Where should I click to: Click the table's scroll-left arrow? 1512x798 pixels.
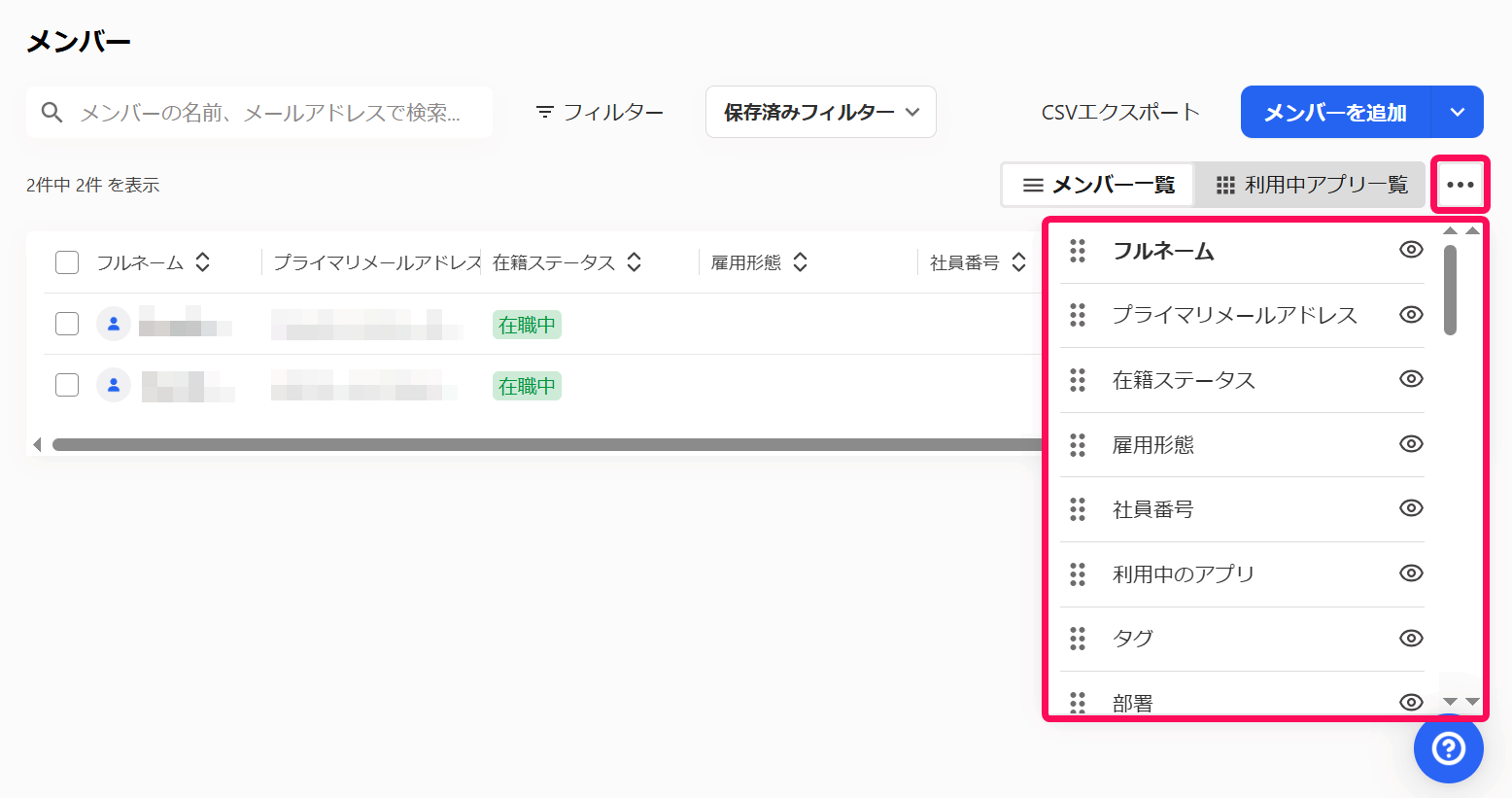(x=37, y=445)
